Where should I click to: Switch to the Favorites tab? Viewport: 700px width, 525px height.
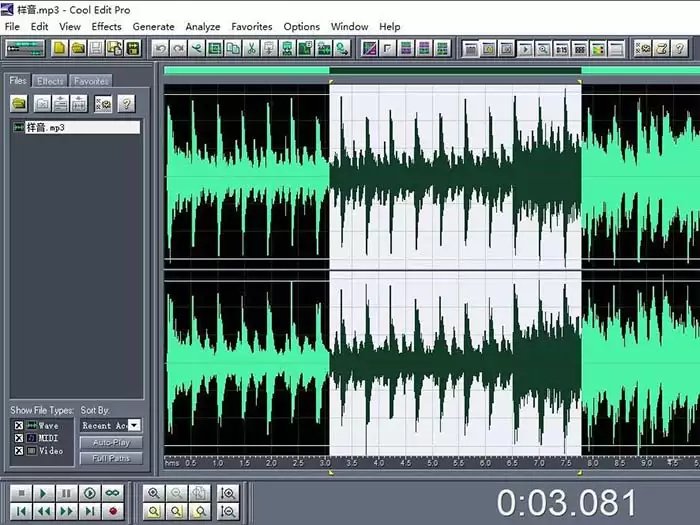pos(91,81)
